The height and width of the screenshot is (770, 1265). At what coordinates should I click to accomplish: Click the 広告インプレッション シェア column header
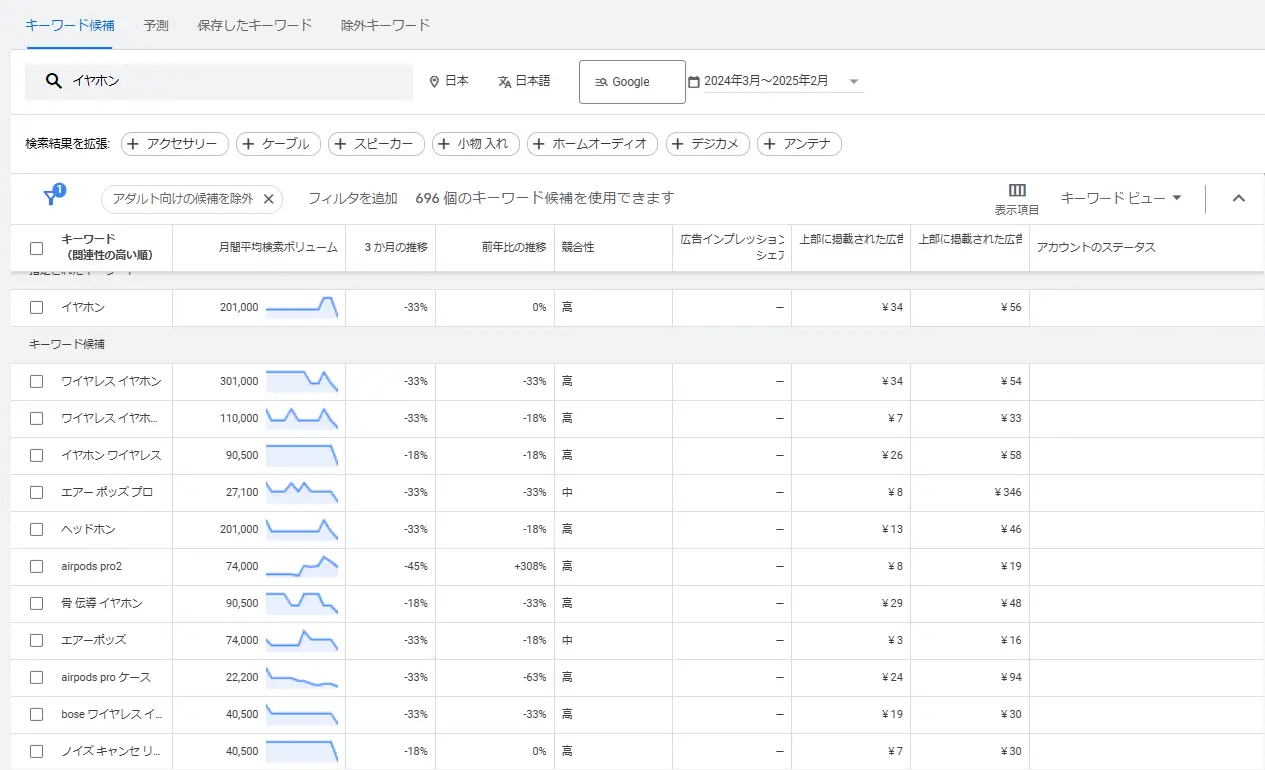[x=732, y=247]
